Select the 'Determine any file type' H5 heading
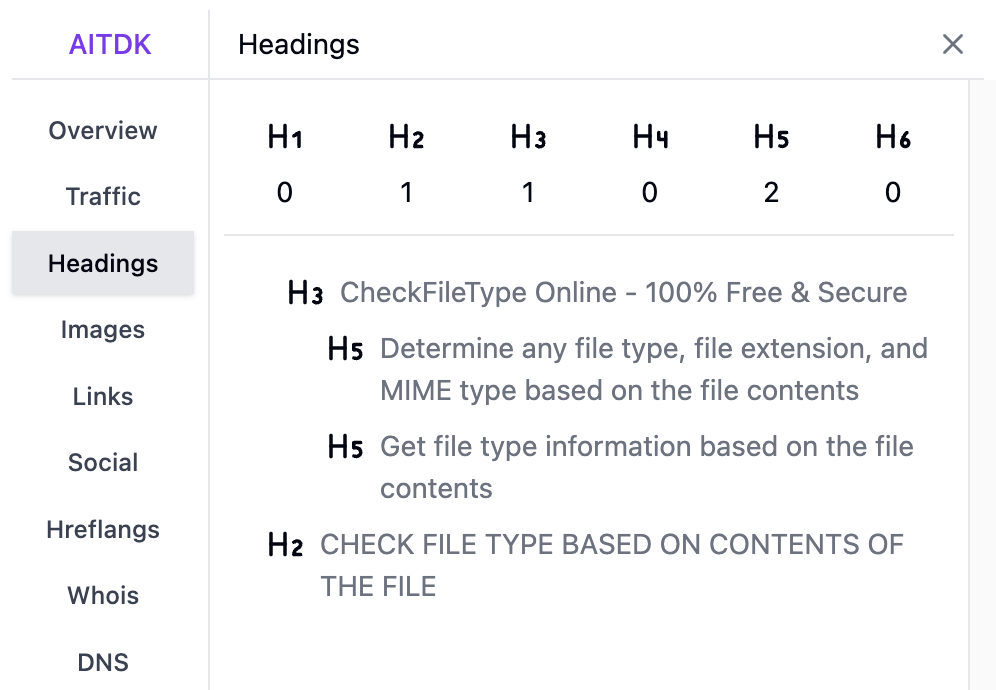 click(653, 369)
